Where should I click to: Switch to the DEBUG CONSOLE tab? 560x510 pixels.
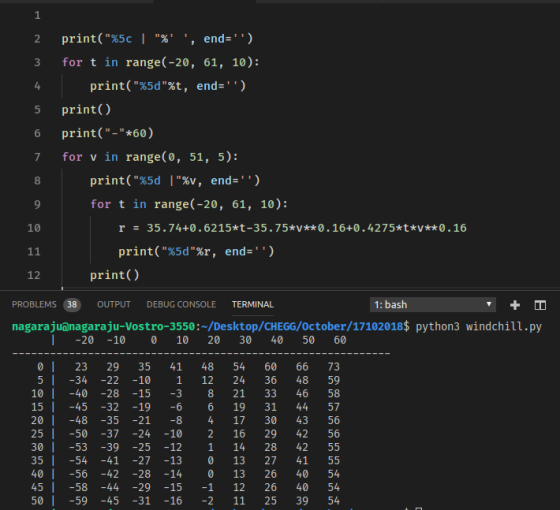(x=181, y=305)
